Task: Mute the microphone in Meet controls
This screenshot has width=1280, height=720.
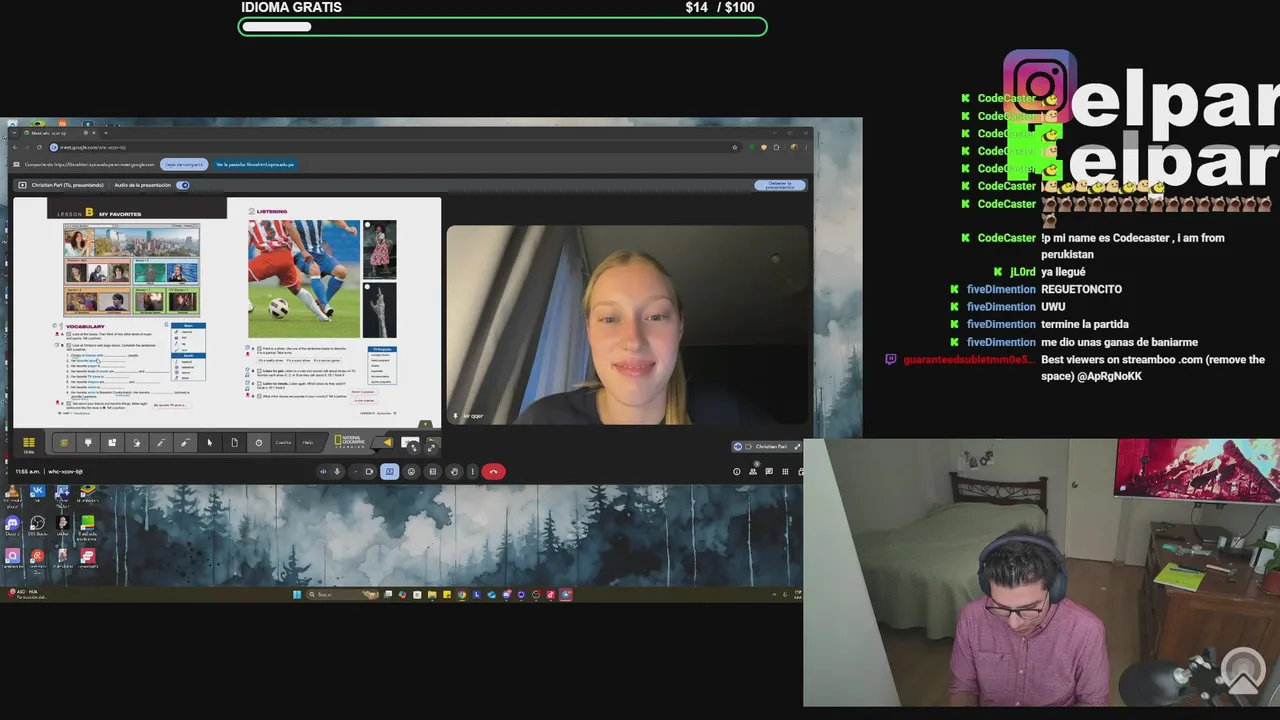Action: click(x=337, y=472)
